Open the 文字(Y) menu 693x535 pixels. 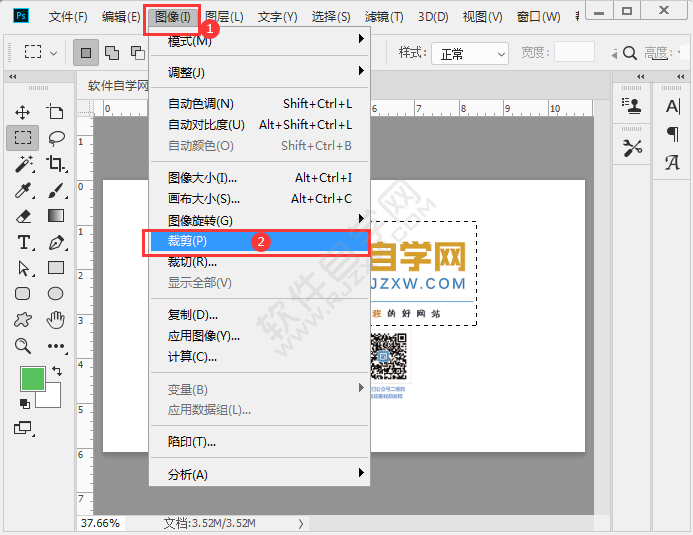pyautogui.click(x=278, y=17)
